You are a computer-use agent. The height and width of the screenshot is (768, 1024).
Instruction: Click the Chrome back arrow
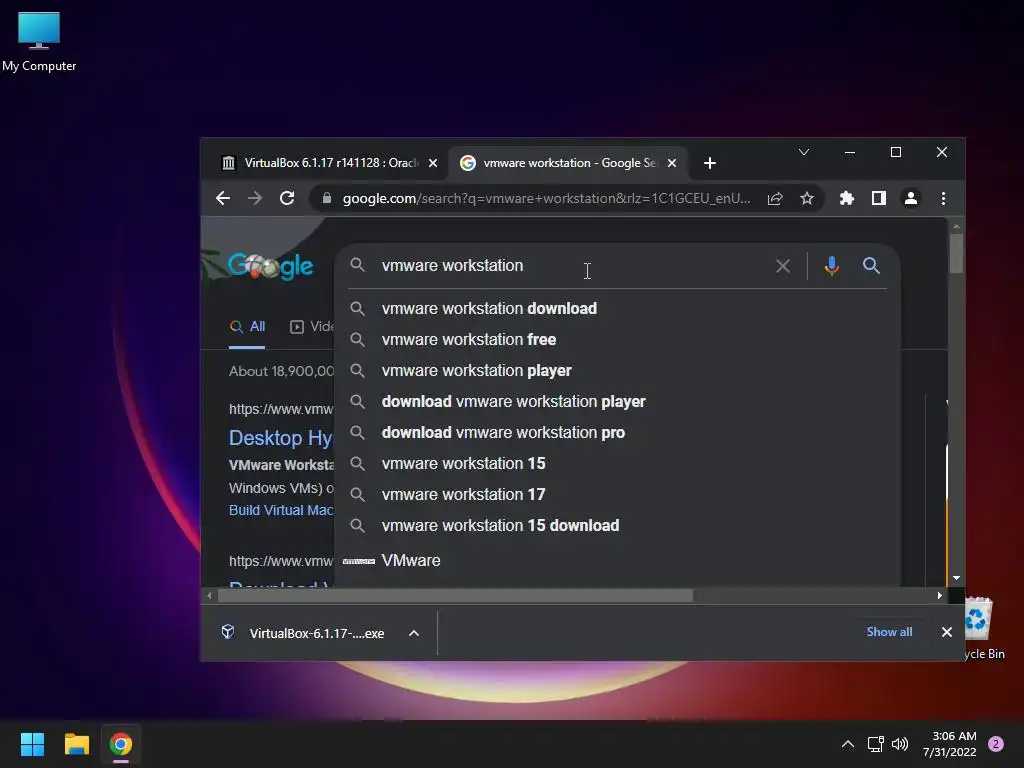coord(223,199)
